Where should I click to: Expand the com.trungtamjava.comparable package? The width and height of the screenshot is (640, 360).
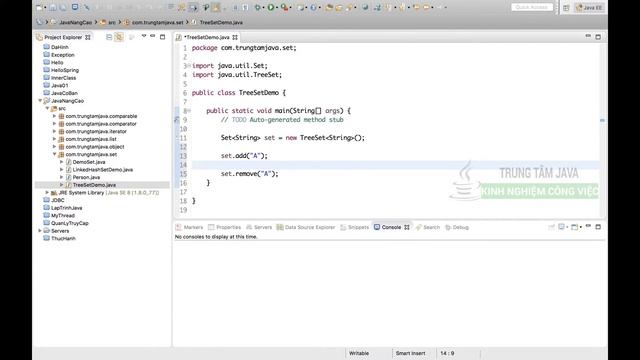tap(55, 116)
